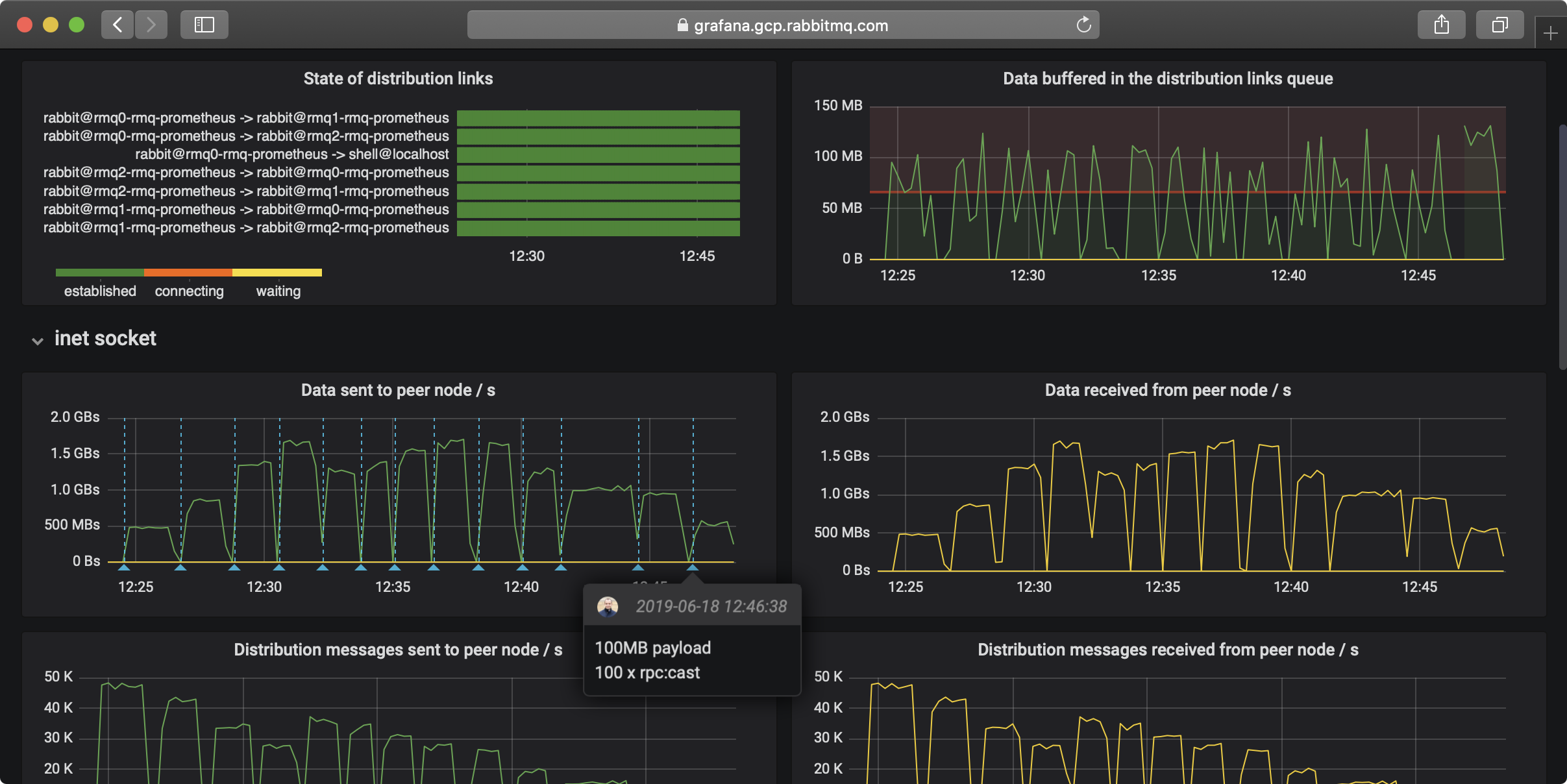Reload the page using the refresh icon
The width and height of the screenshot is (1567, 784).
[1083, 25]
